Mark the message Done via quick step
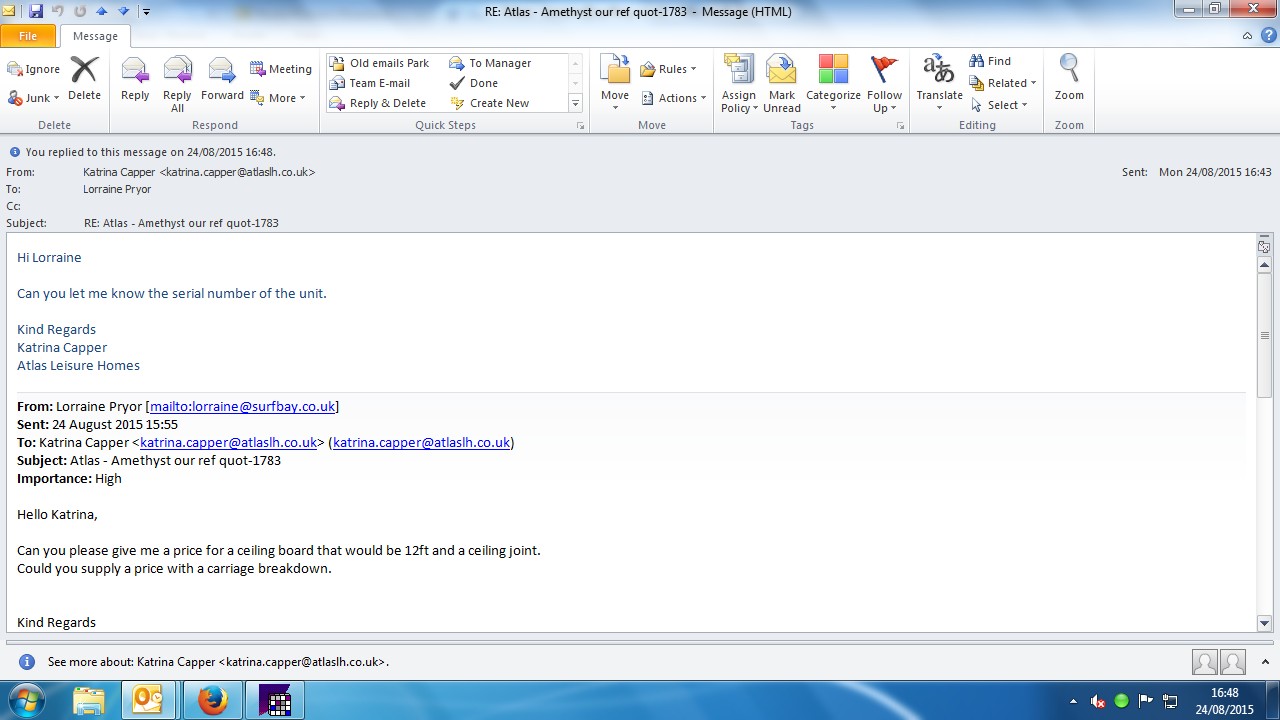 pyautogui.click(x=474, y=83)
